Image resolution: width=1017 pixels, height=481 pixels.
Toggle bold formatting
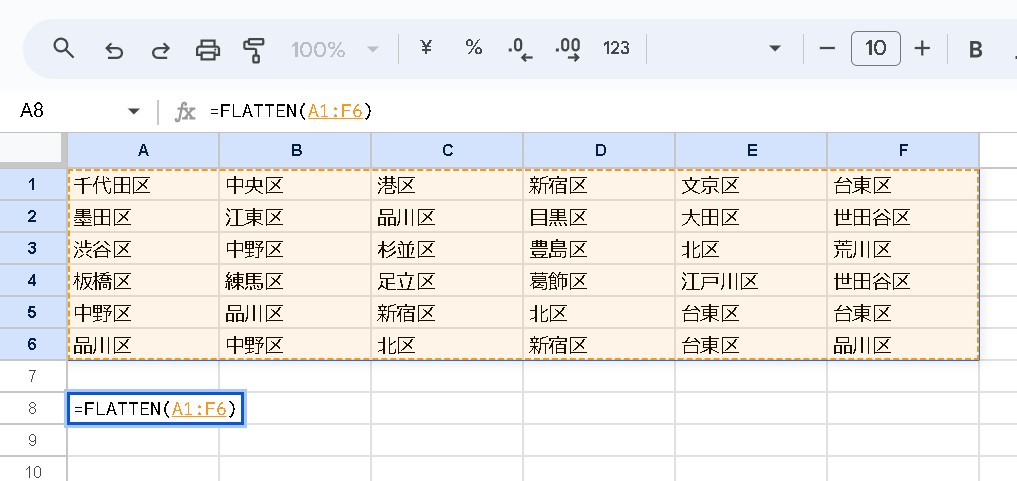(976, 49)
